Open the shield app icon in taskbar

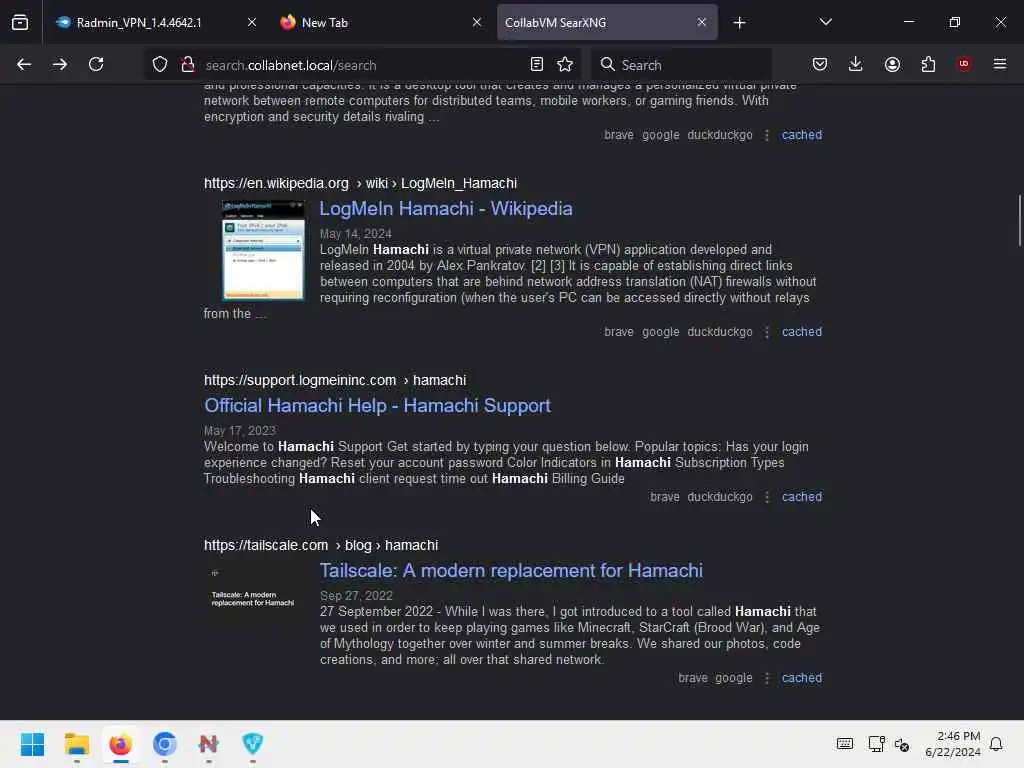coord(253,744)
